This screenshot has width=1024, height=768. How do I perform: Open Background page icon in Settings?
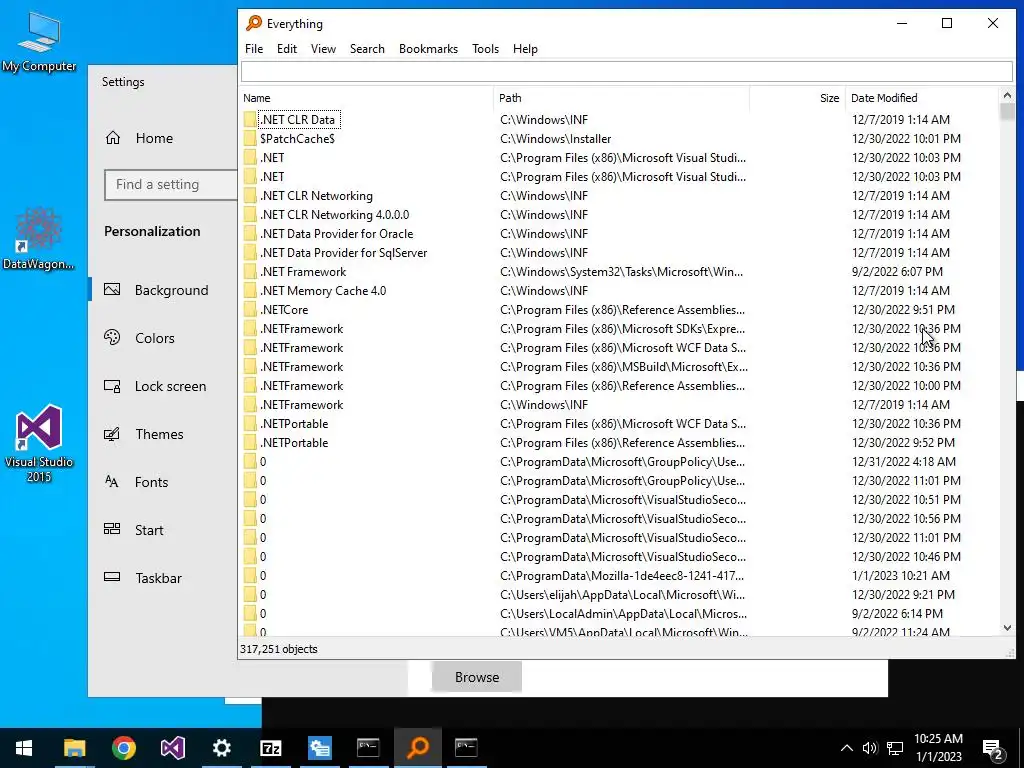click(x=112, y=289)
